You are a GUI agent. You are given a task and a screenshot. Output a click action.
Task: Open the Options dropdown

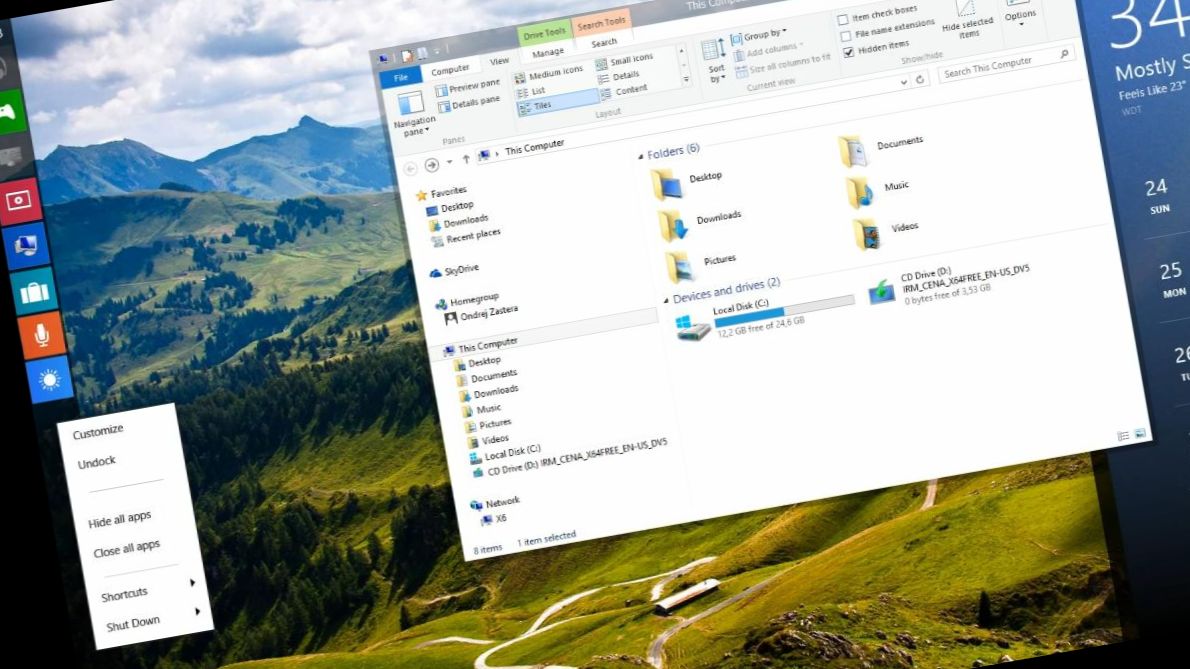click(x=1019, y=14)
